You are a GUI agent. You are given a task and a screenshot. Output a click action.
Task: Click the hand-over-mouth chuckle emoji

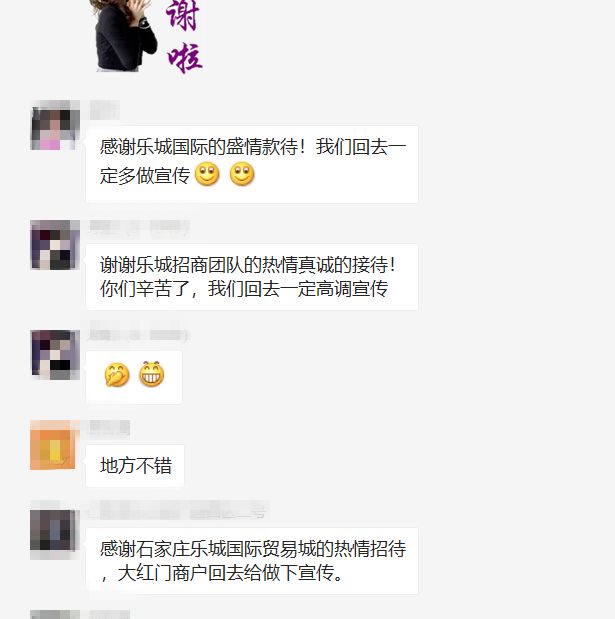click(x=117, y=375)
